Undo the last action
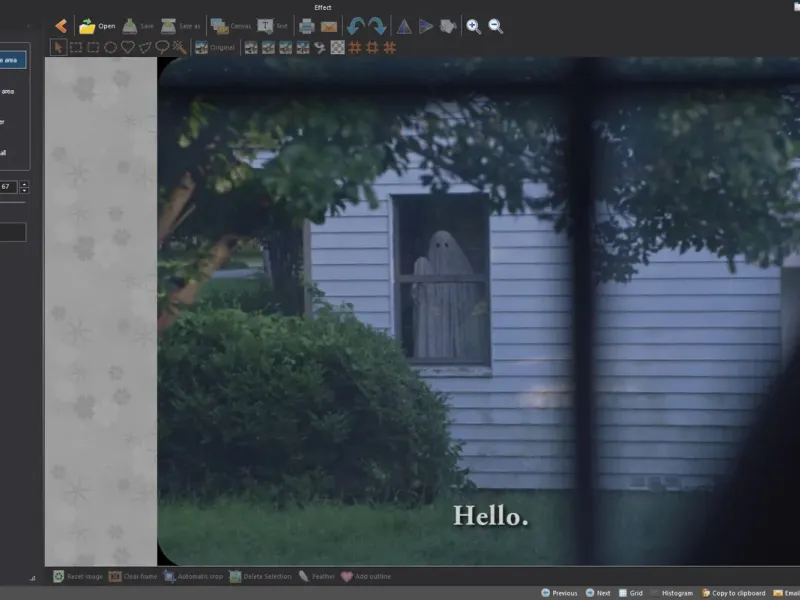This screenshot has height=600, width=800. (x=355, y=26)
